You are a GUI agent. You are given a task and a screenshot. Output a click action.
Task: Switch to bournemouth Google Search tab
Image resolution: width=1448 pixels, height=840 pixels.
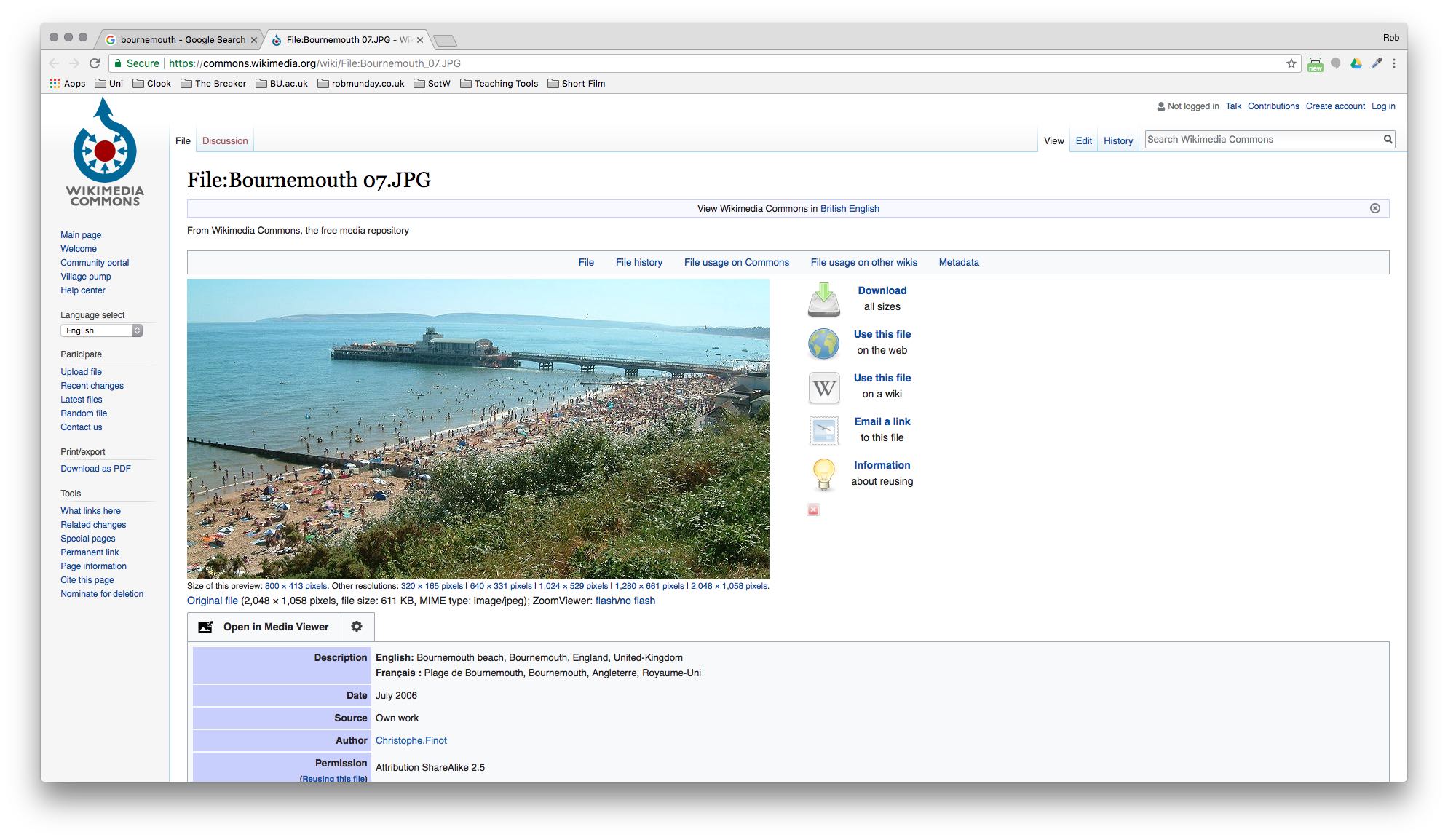click(x=182, y=40)
